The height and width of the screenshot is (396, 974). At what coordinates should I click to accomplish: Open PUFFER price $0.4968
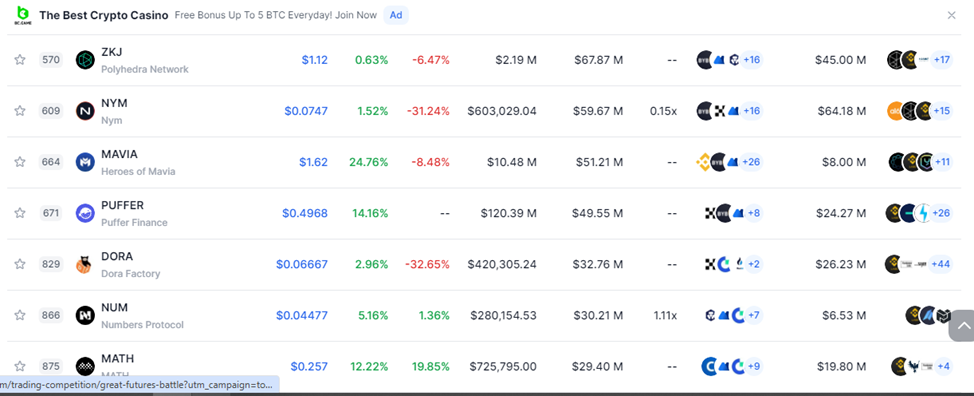tap(305, 213)
